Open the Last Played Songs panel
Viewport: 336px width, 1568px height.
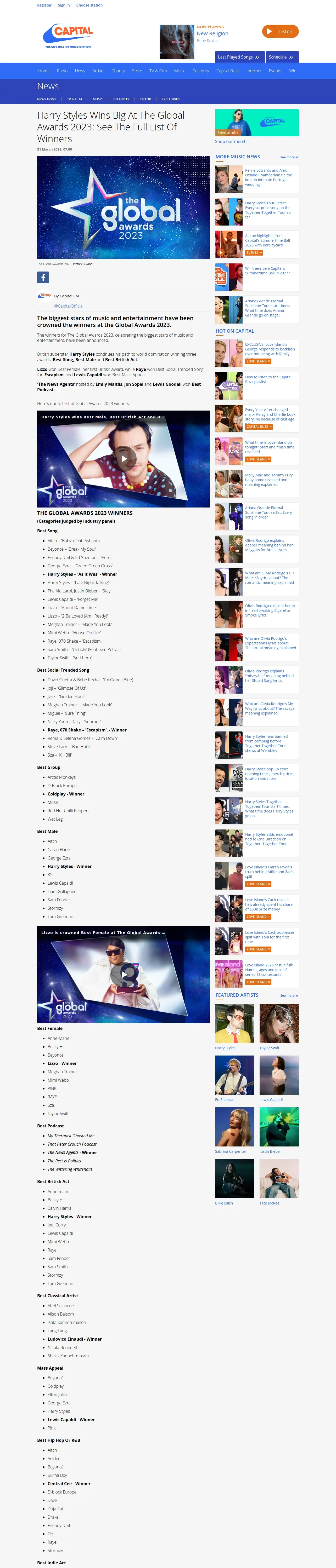pyautogui.click(x=240, y=57)
